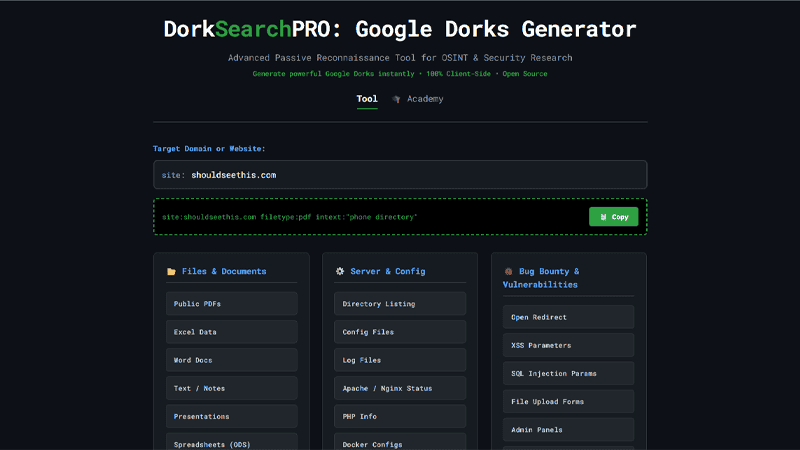Select the XSS Parameters dork

tap(568, 345)
